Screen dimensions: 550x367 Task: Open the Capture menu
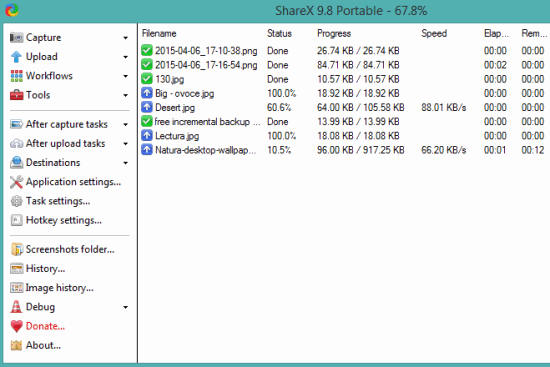43,37
